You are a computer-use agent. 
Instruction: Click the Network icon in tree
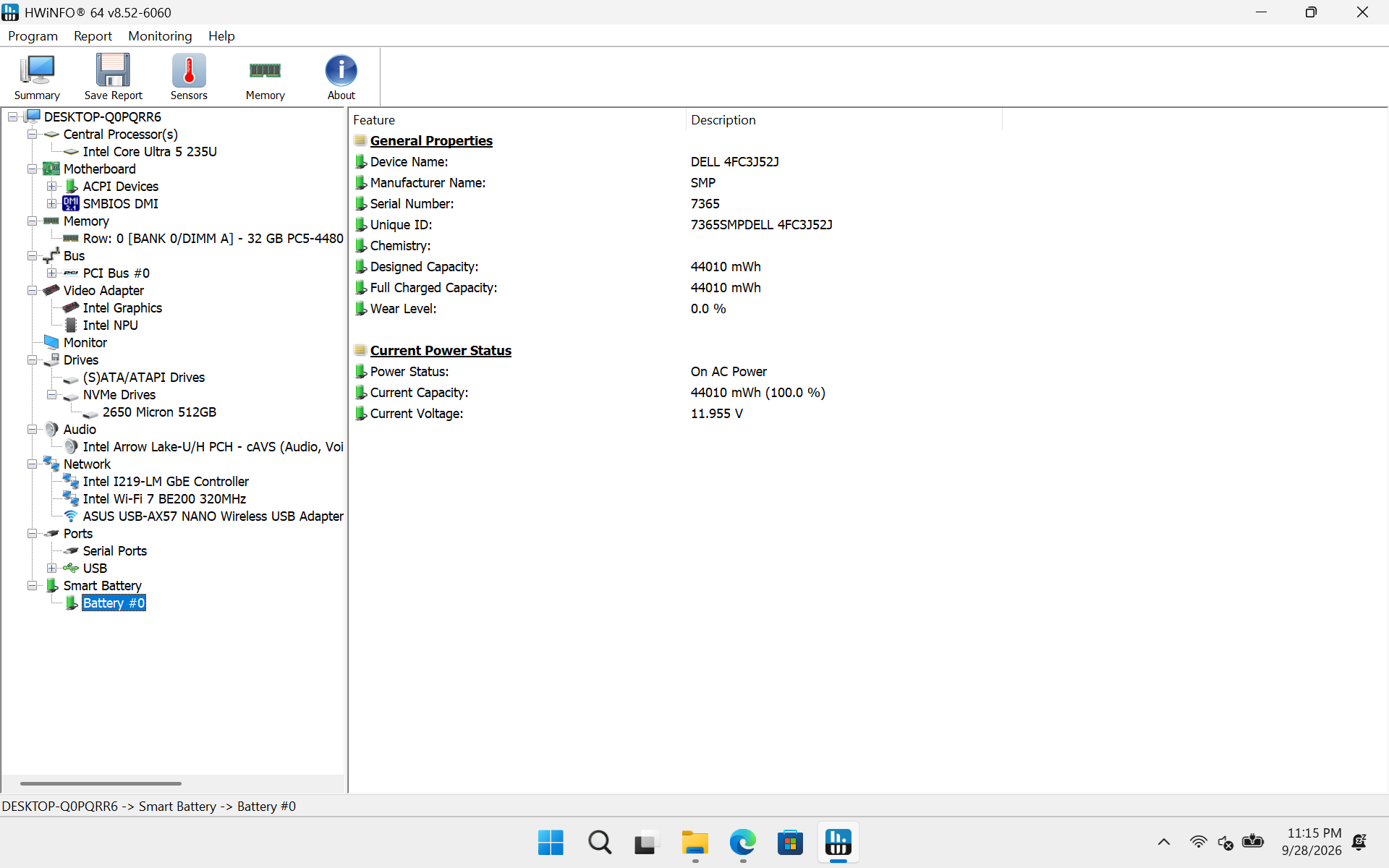pos(51,464)
